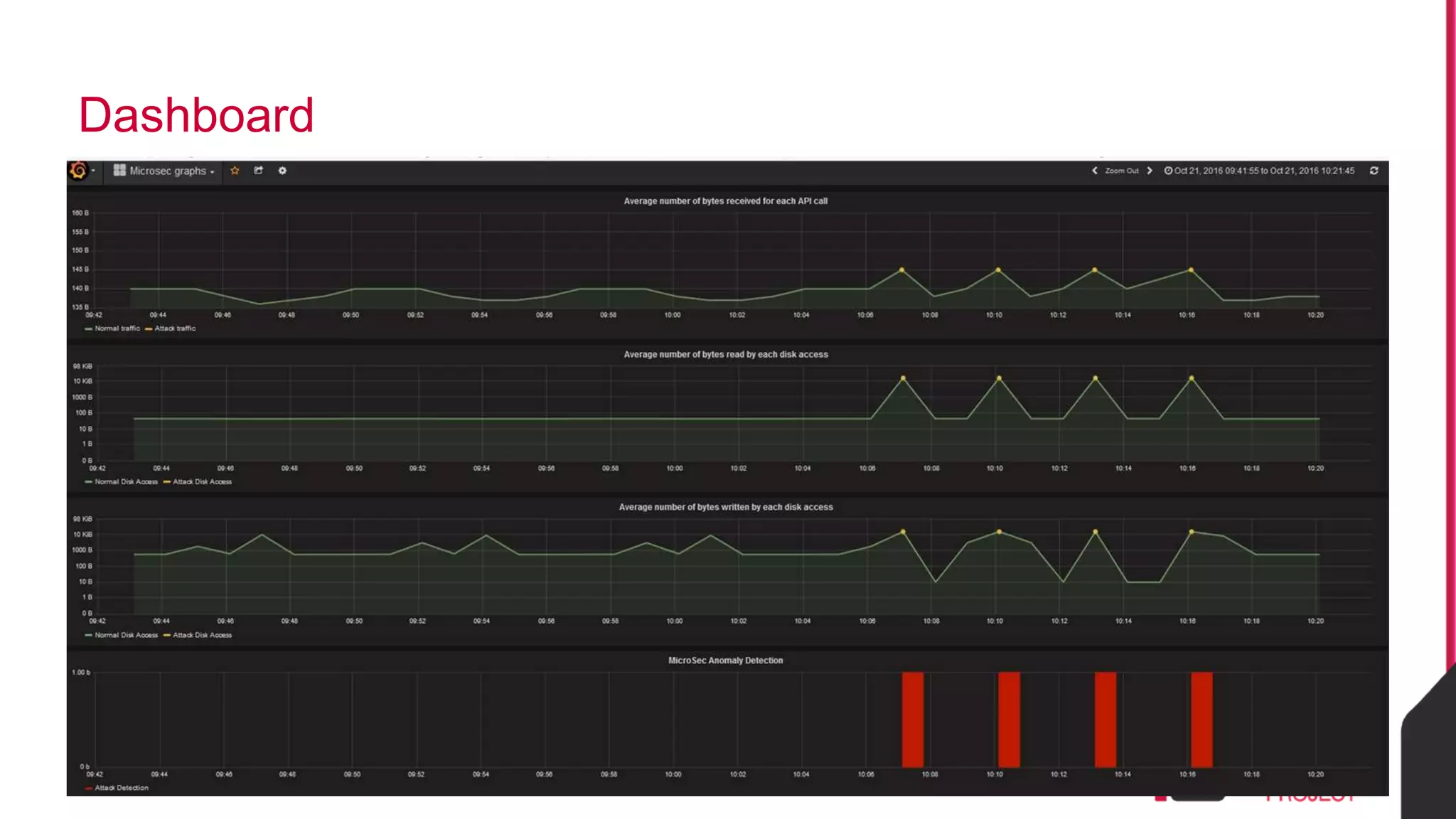Click the first red anomaly bar near 10:08
The width and height of the screenshot is (1456, 819).
pyautogui.click(x=913, y=719)
